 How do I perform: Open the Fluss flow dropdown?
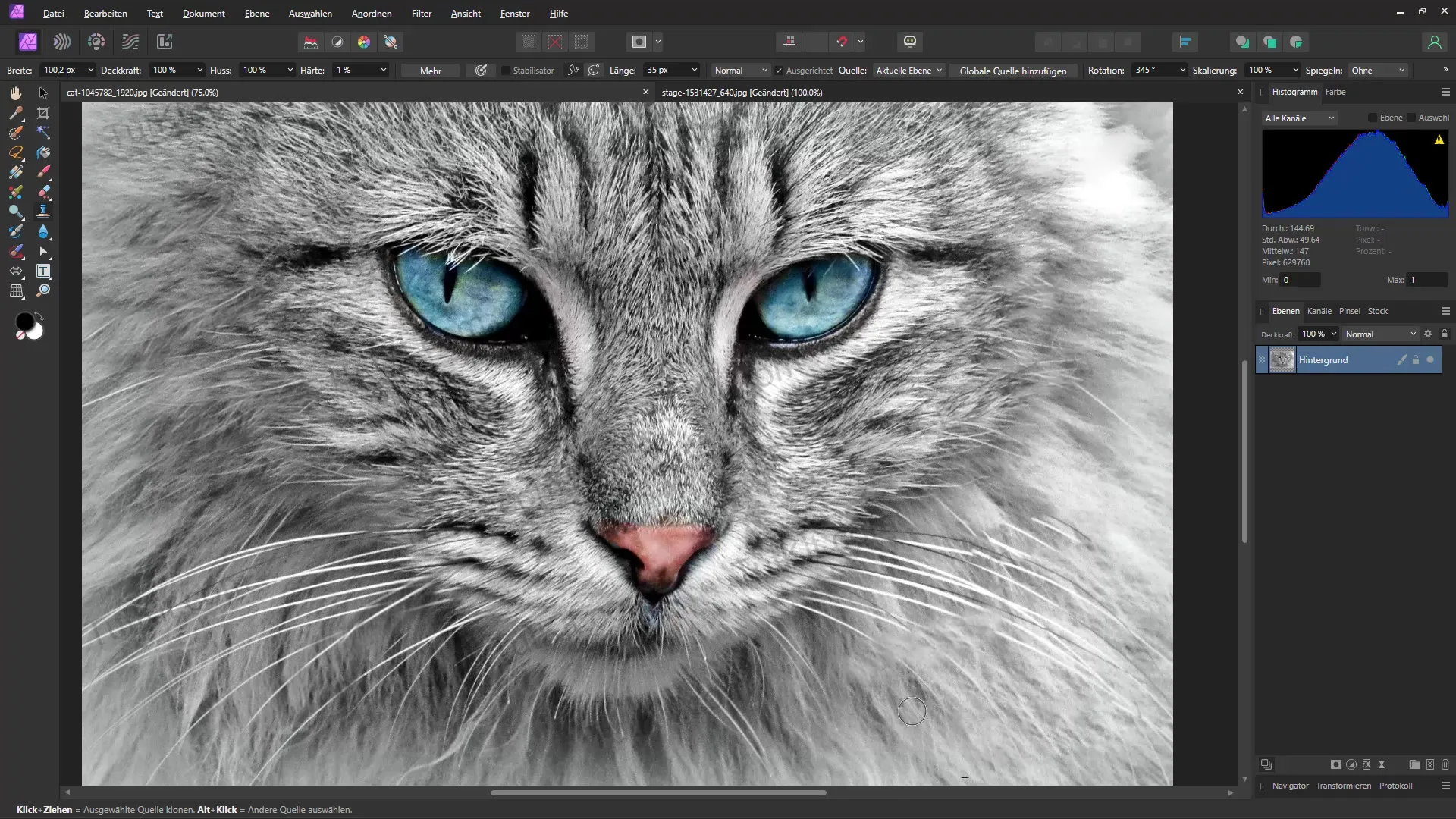pyautogui.click(x=290, y=70)
